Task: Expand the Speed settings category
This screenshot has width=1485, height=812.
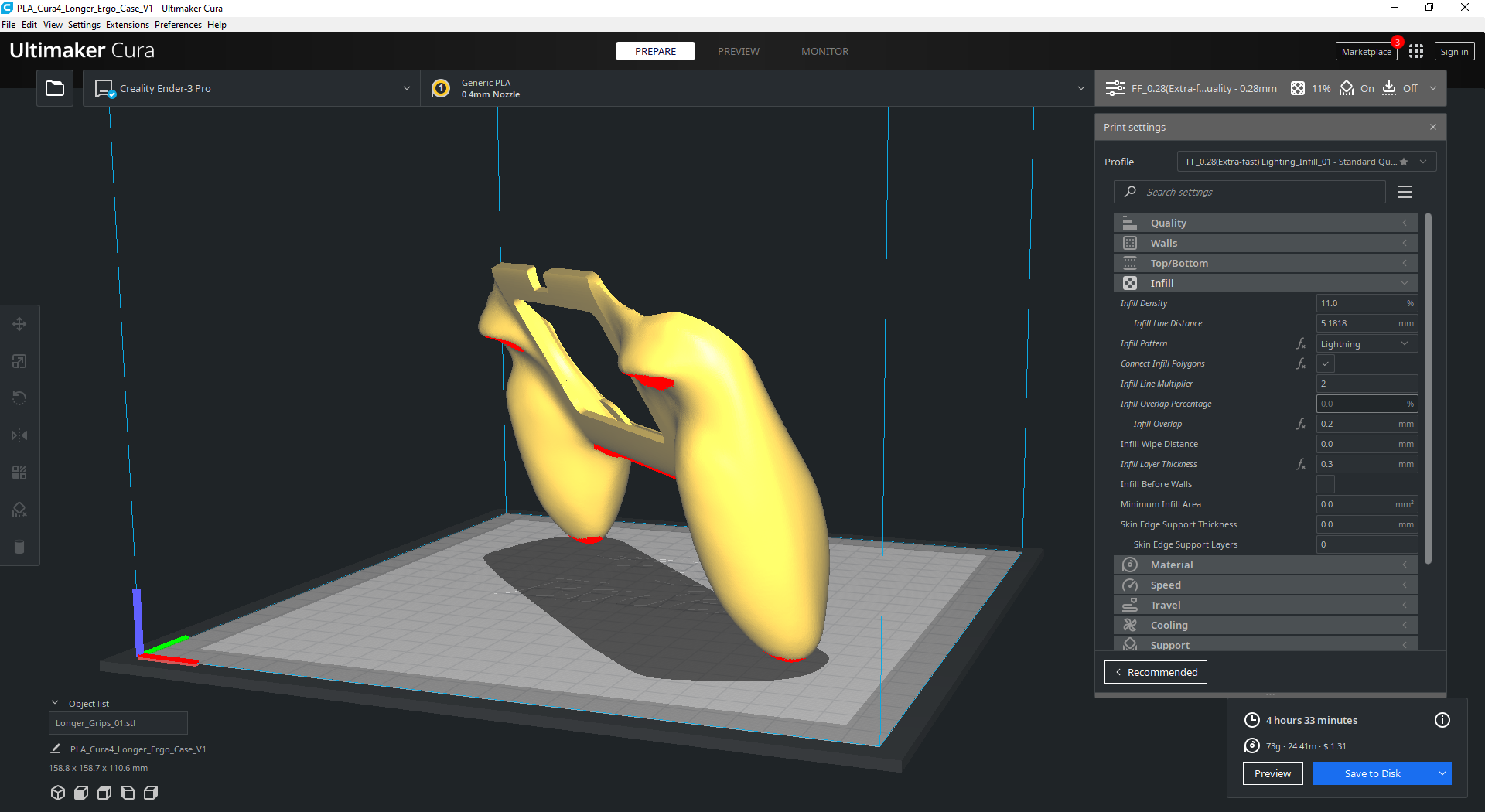Action: (x=1265, y=585)
